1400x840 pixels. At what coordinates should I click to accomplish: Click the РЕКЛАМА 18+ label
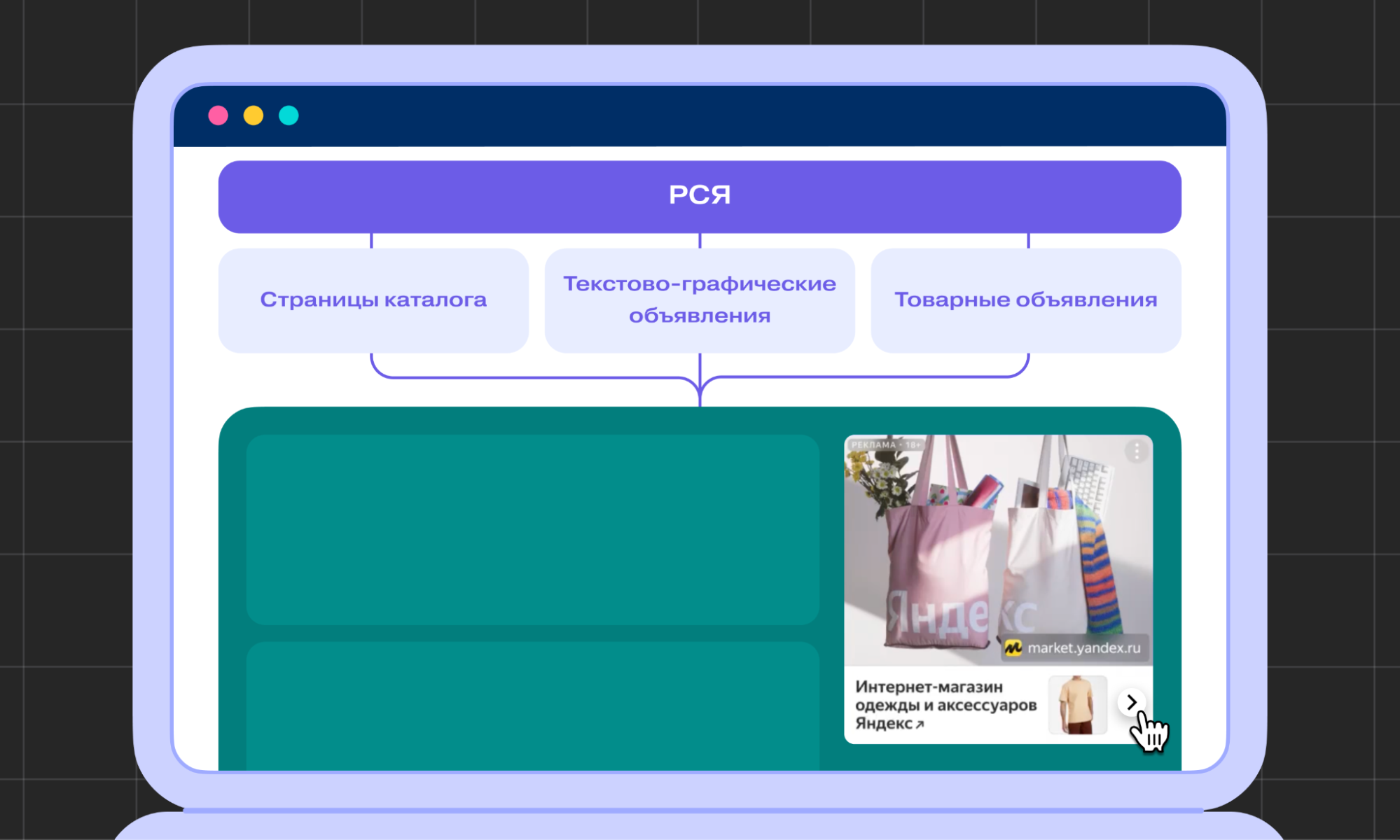click(x=885, y=445)
